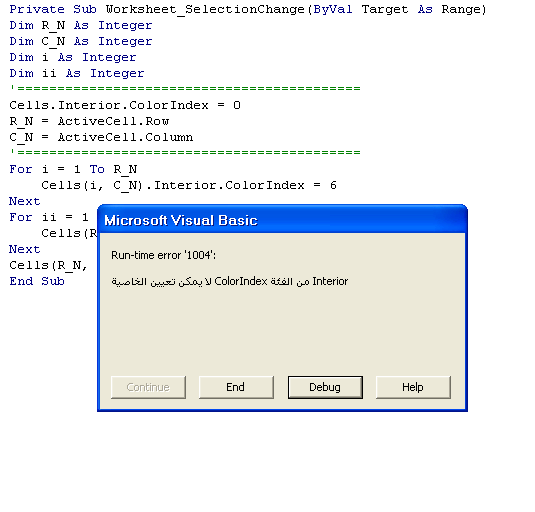Click the green comment separator below the Dim ii line
The image size is (535, 512).
click(185, 89)
